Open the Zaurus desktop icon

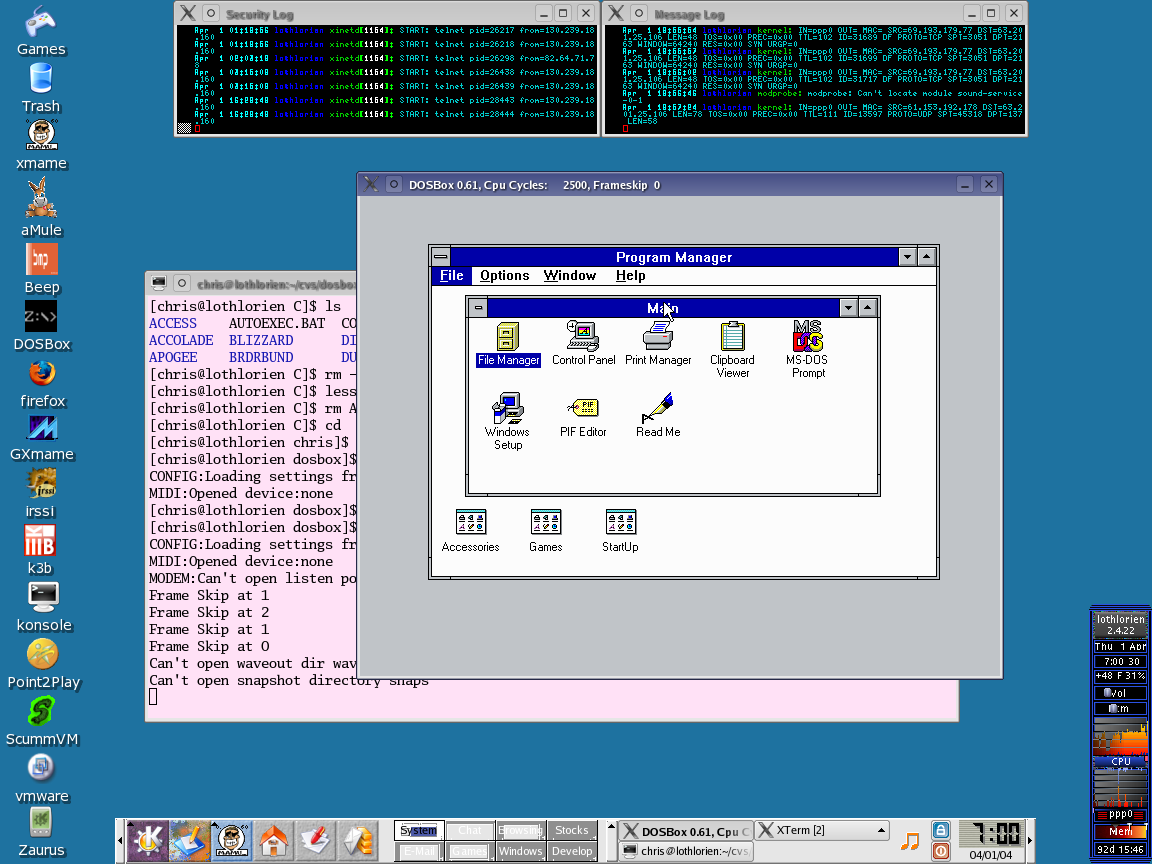coord(41,833)
